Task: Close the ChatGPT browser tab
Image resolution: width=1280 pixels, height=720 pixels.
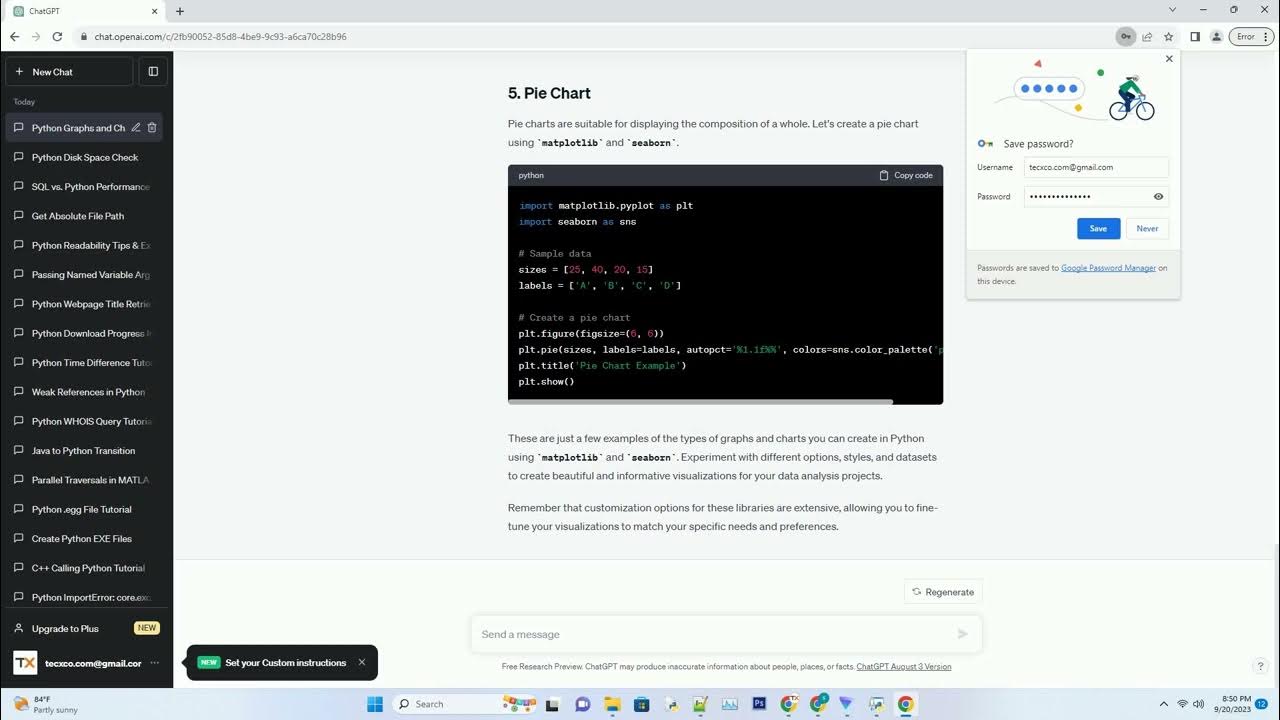Action: [x=155, y=11]
